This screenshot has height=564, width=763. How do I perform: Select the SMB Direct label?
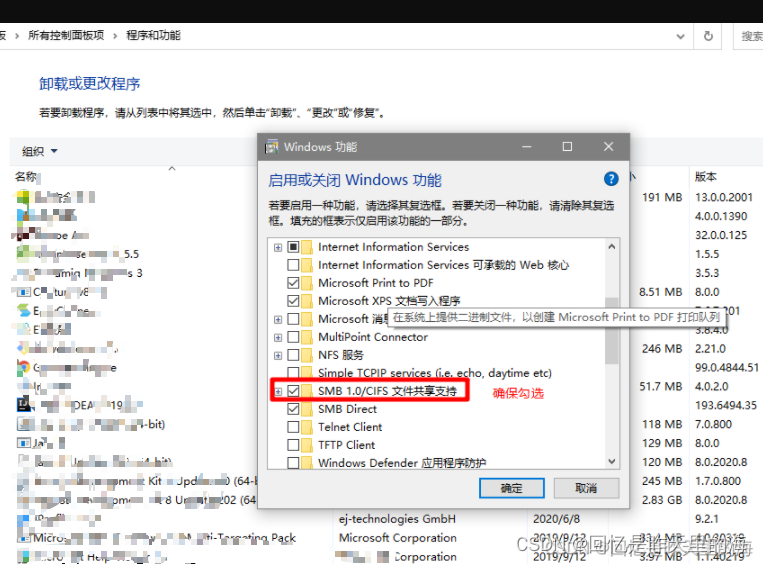coord(347,409)
